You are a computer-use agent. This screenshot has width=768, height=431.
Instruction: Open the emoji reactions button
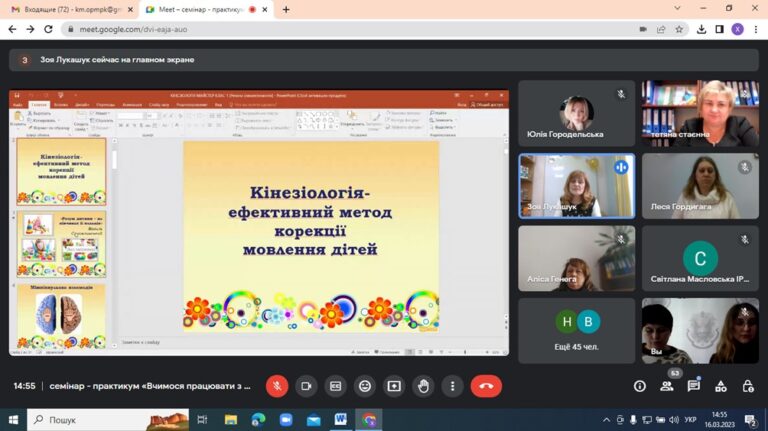365,386
